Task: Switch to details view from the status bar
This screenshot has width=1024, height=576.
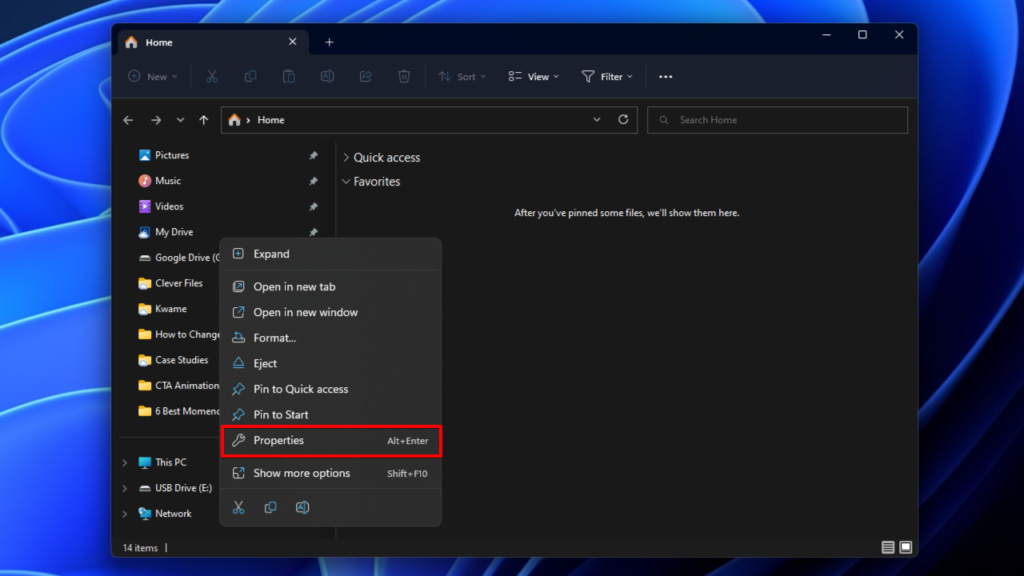Action: click(x=887, y=547)
